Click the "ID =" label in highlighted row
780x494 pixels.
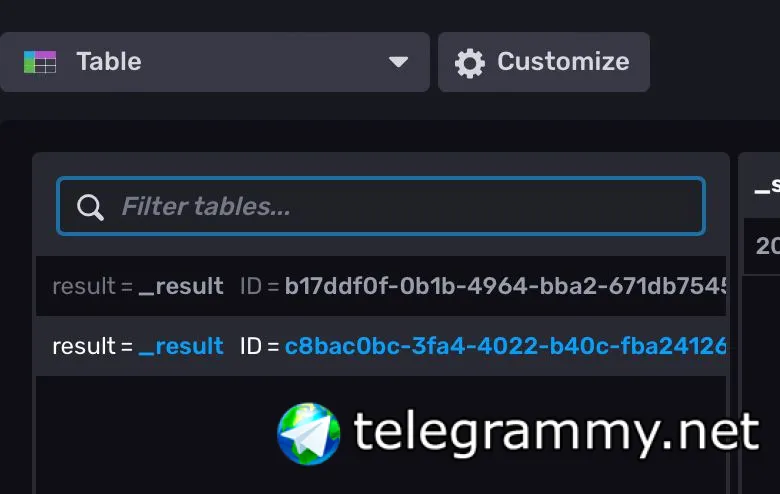(259, 347)
